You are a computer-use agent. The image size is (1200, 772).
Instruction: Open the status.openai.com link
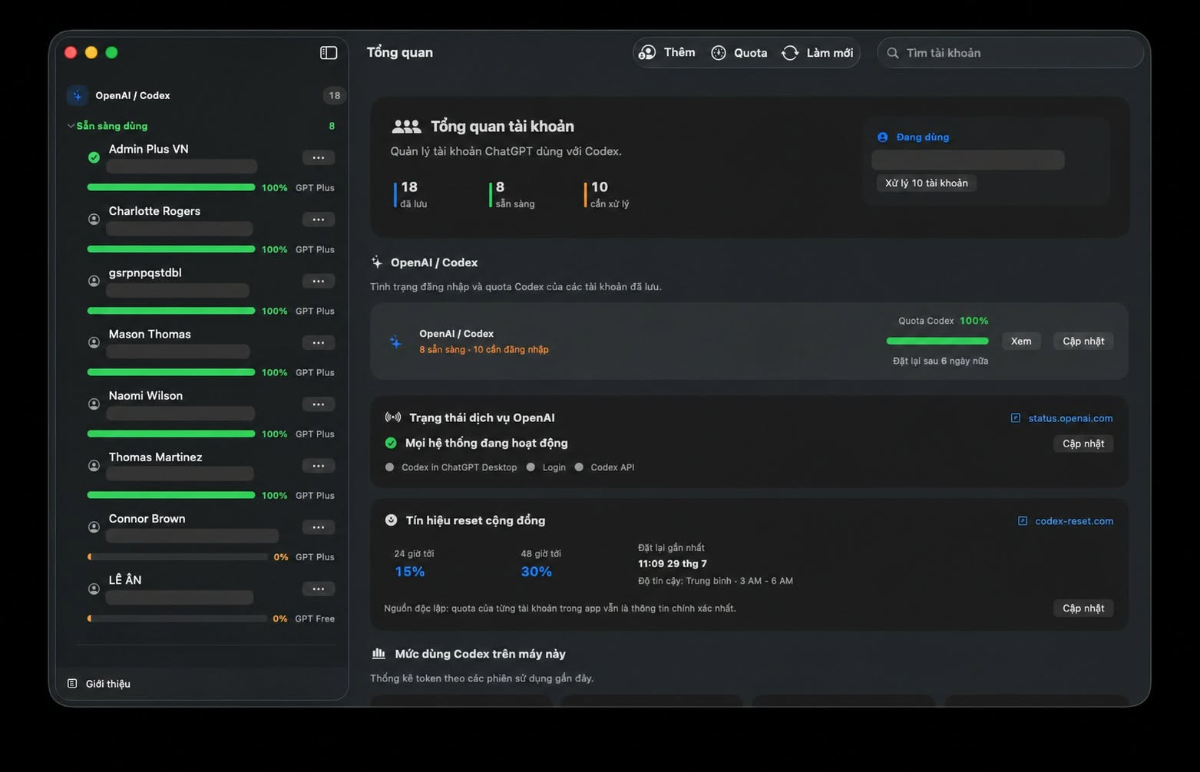point(1070,418)
